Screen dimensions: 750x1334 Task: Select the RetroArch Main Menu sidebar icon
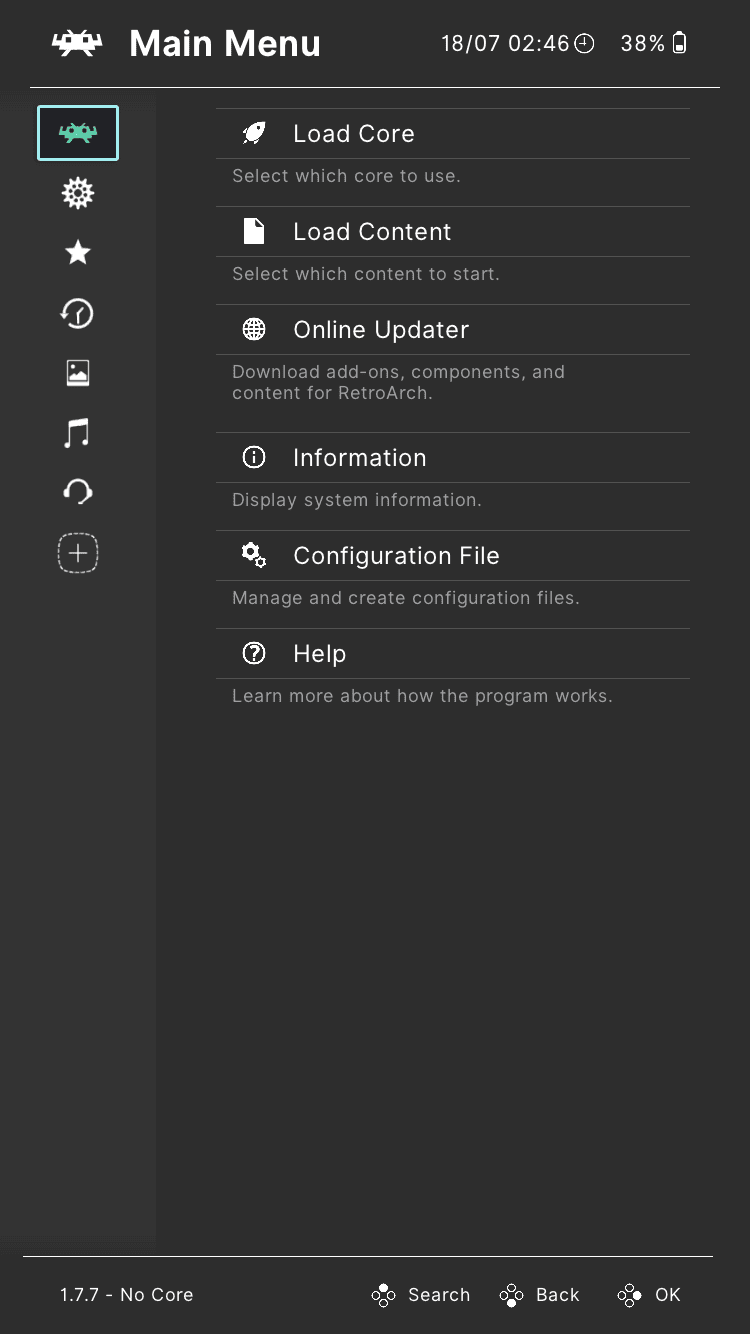point(78,133)
